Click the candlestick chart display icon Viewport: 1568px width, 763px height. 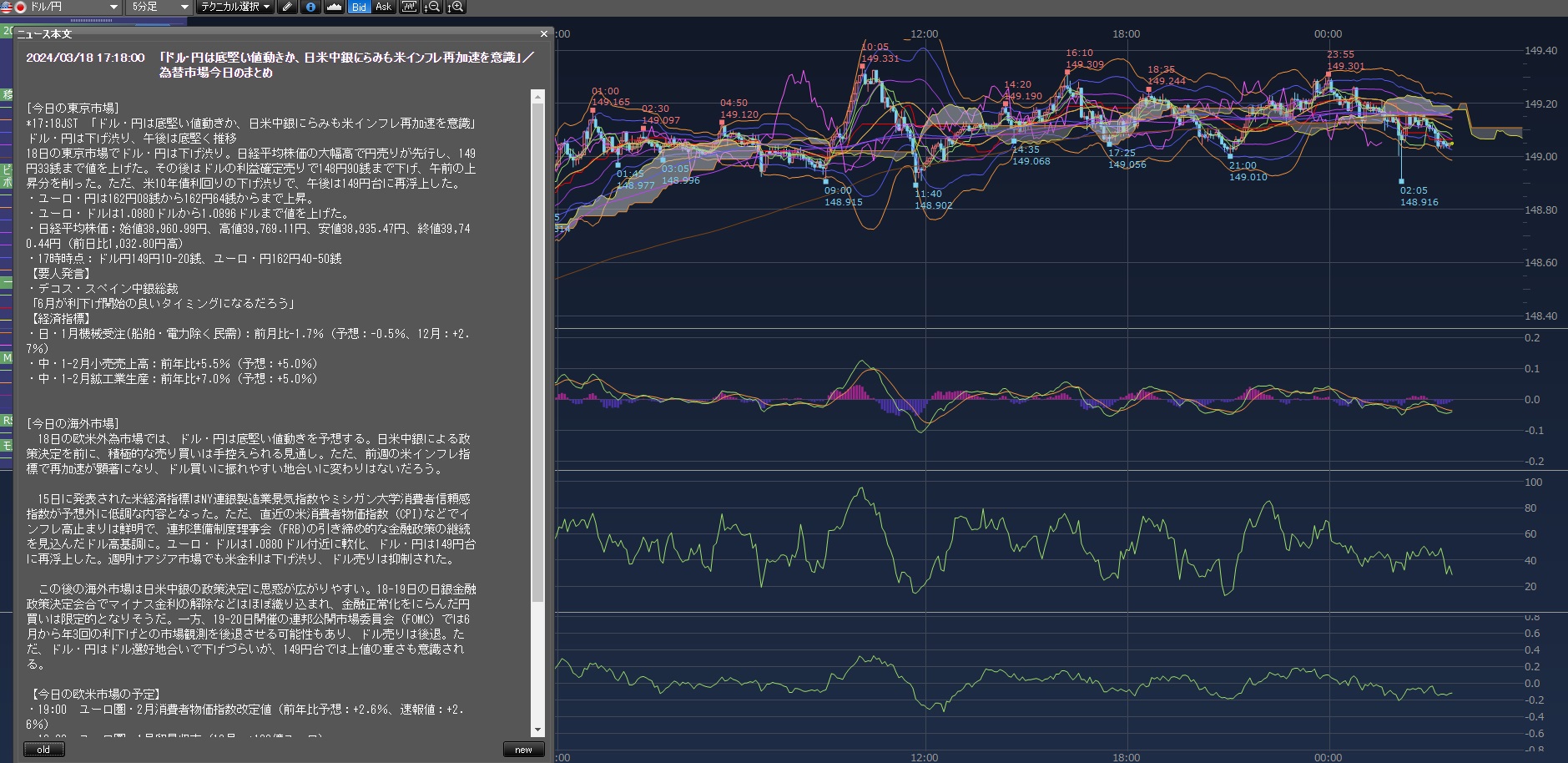pyautogui.click(x=409, y=7)
